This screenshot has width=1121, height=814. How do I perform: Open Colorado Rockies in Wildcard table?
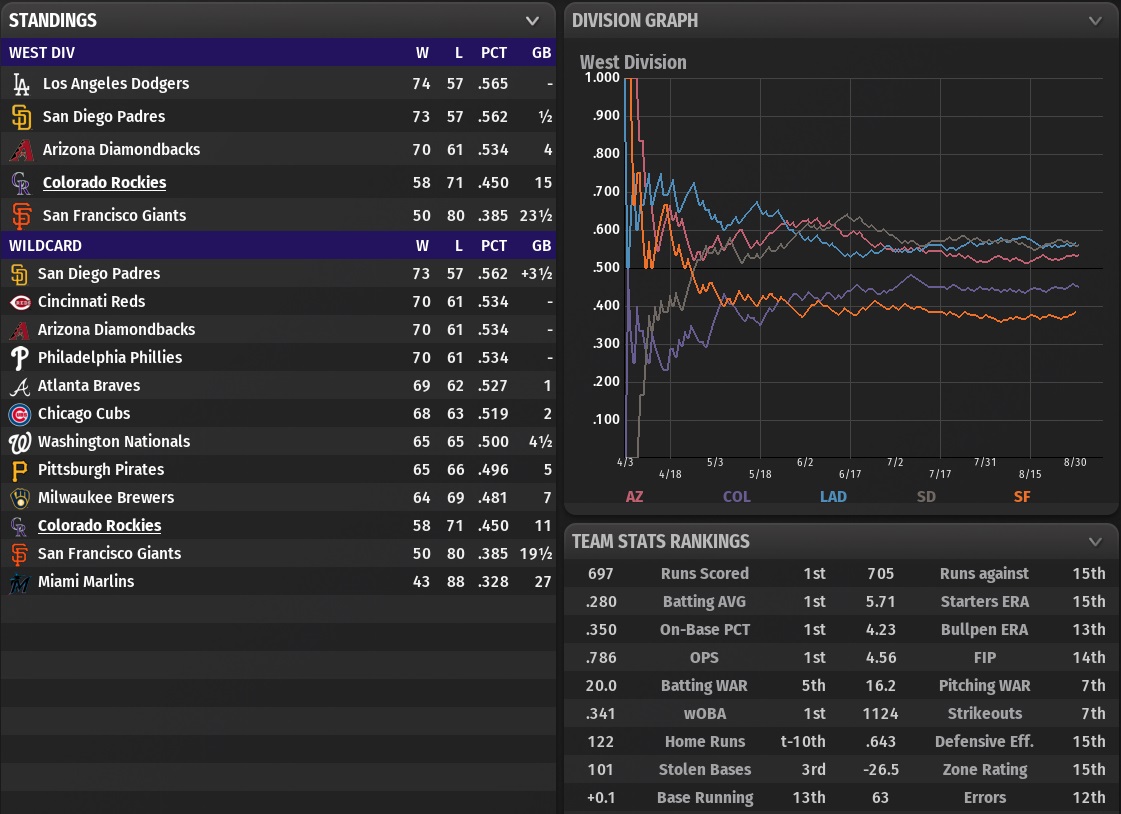(x=99, y=525)
